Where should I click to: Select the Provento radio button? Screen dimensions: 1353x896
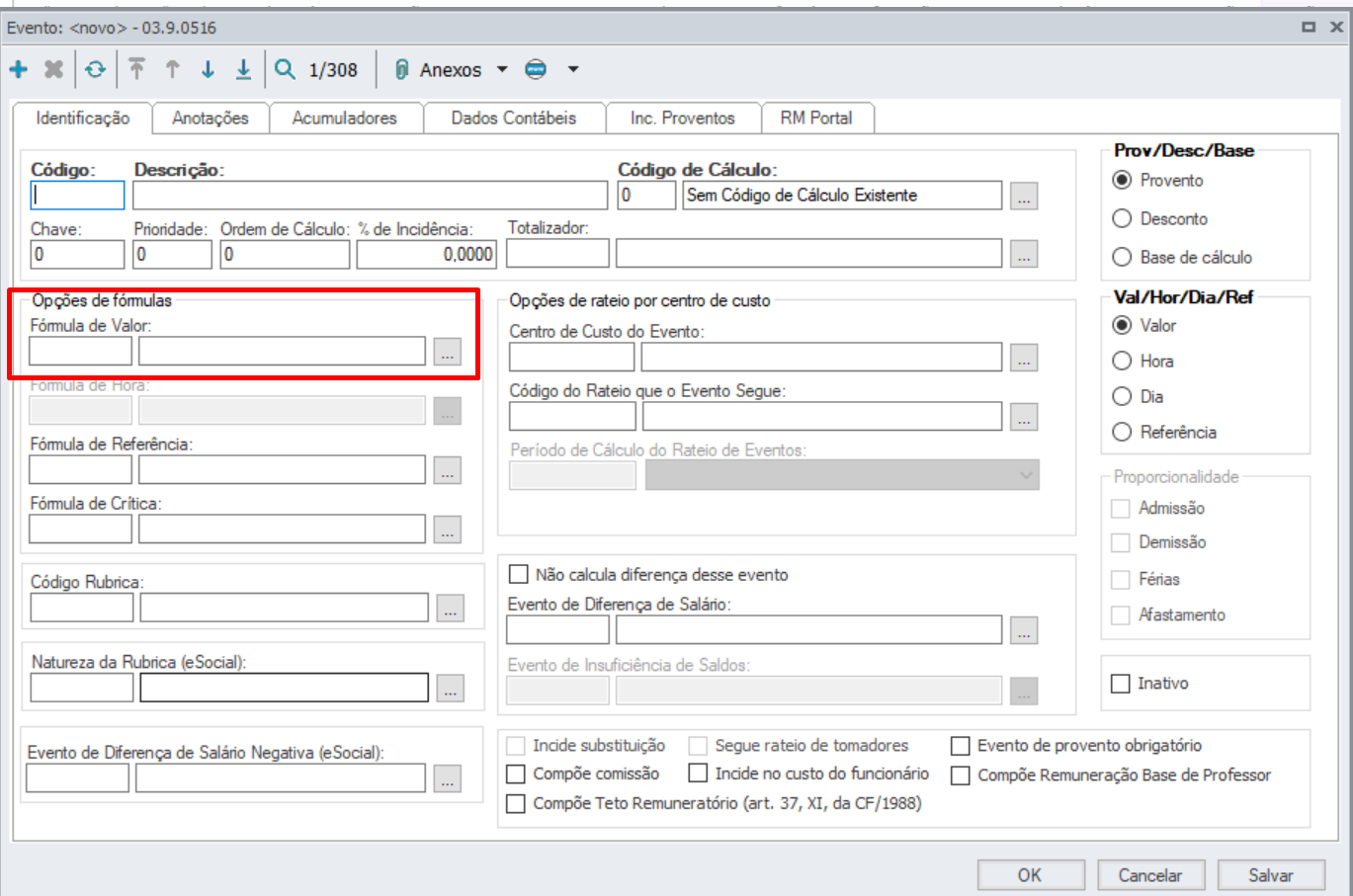1122,180
